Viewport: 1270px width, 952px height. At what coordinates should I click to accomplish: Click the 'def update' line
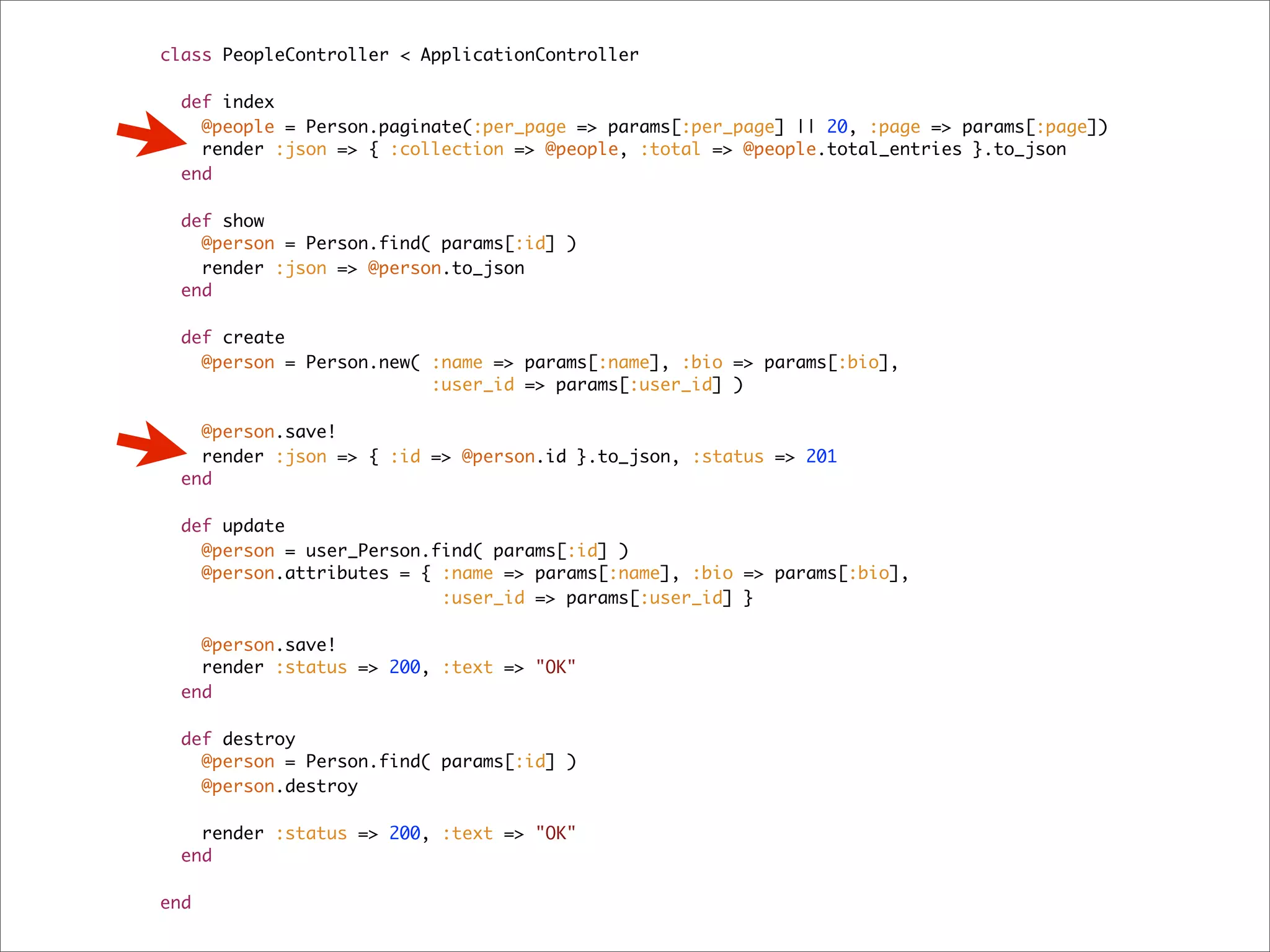point(233,526)
